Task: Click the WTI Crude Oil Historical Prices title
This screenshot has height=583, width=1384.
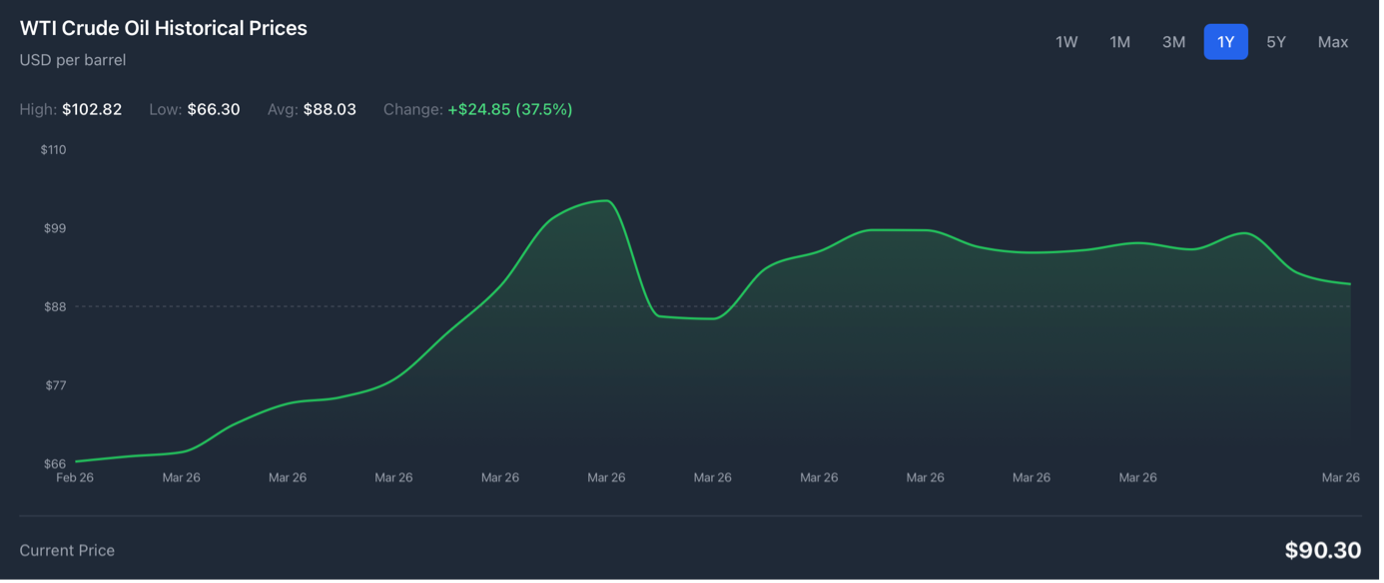Action: (x=163, y=28)
